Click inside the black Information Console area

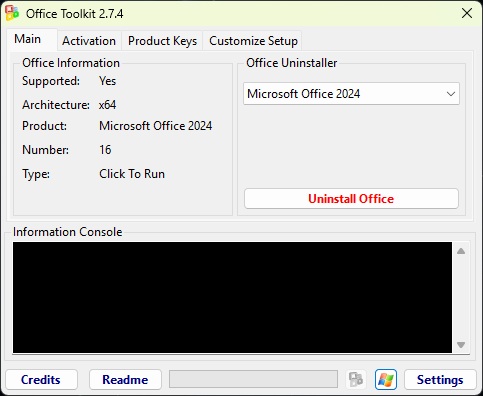pos(232,297)
